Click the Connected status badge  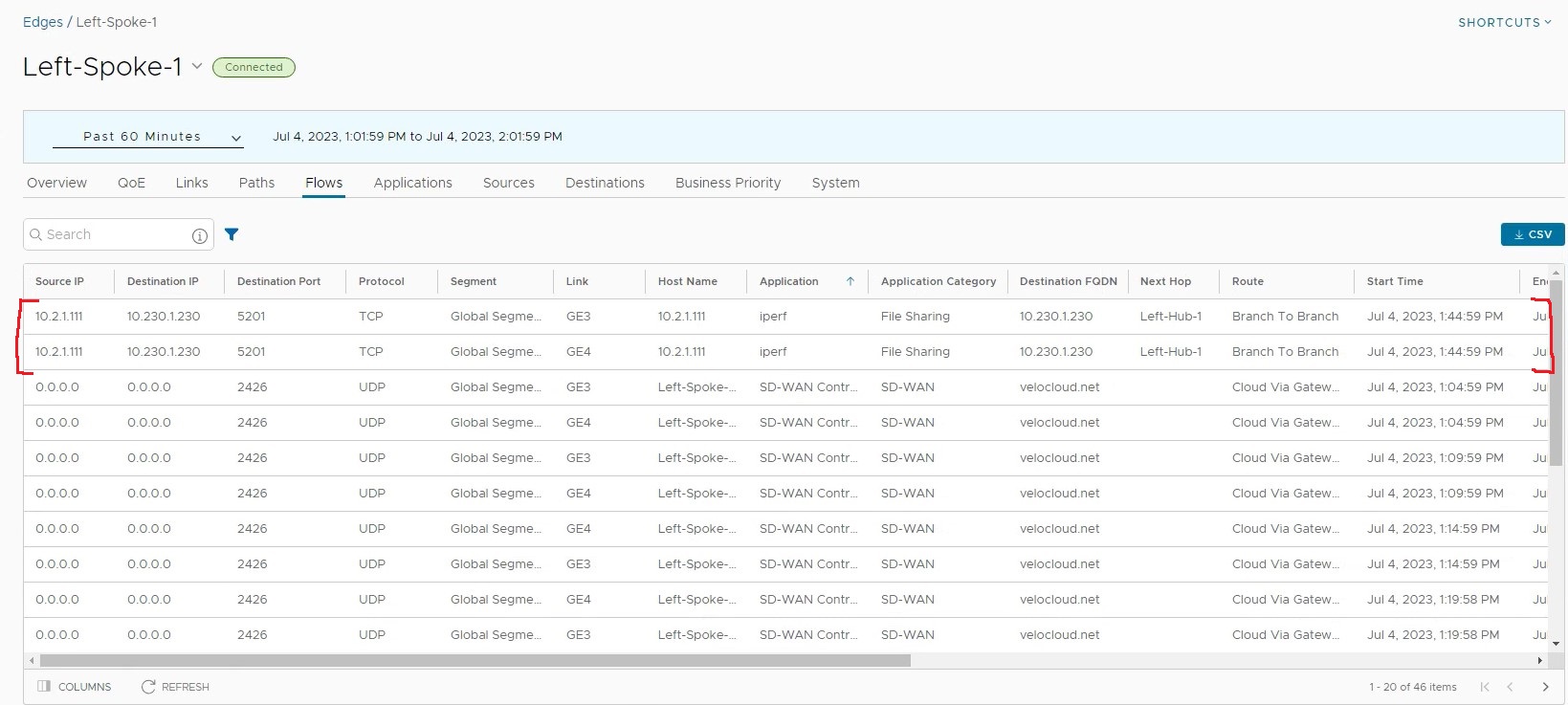point(254,67)
